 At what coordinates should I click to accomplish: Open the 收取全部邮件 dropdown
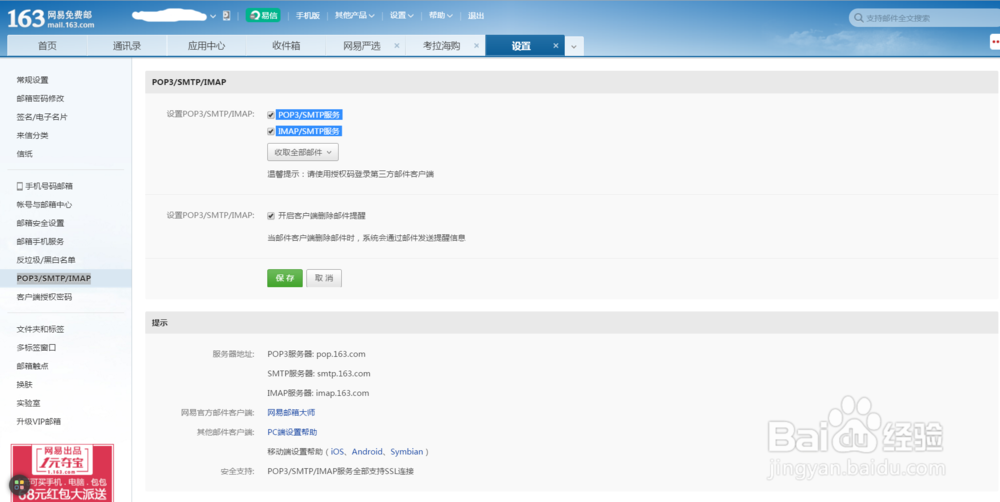pyautogui.click(x=303, y=152)
